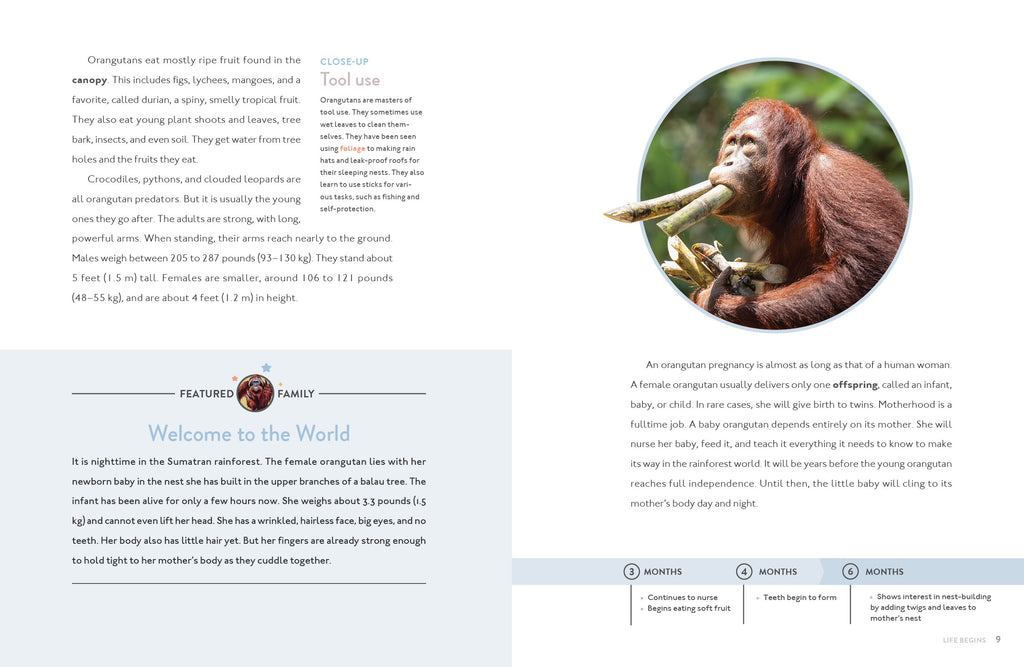Click the line ending 'mother's body day and night.'

coord(694,504)
